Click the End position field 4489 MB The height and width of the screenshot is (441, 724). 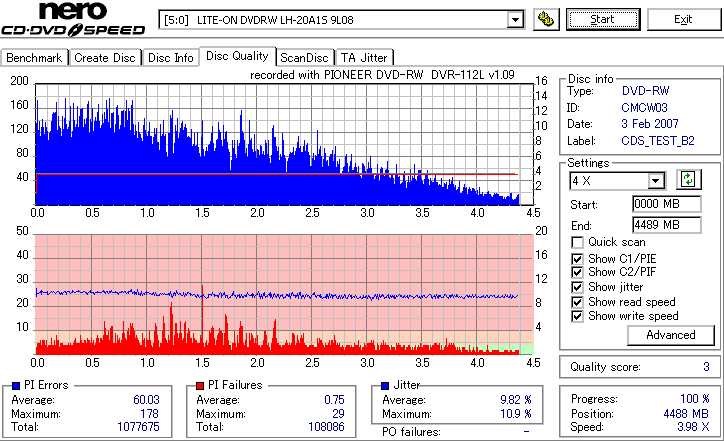[666, 225]
